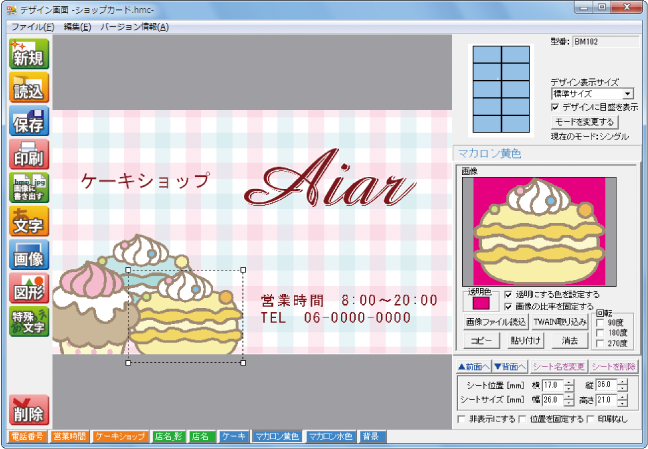Click the 削除 (Delete) icon

click(x=29, y=409)
